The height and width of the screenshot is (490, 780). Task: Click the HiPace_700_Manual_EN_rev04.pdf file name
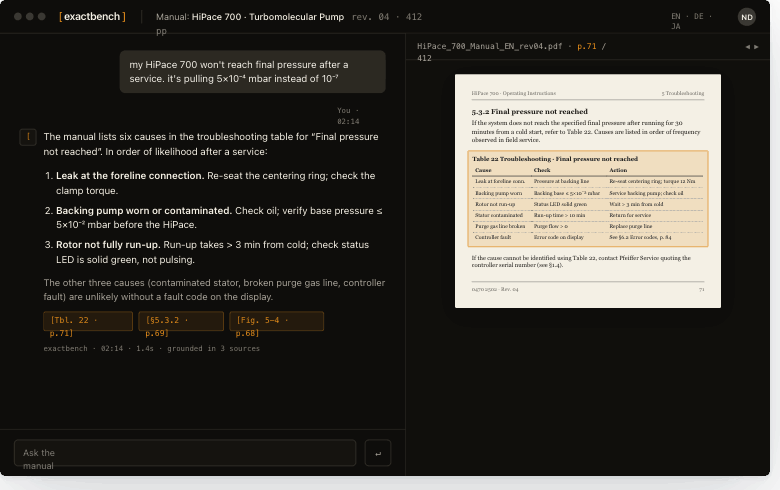pos(489,46)
